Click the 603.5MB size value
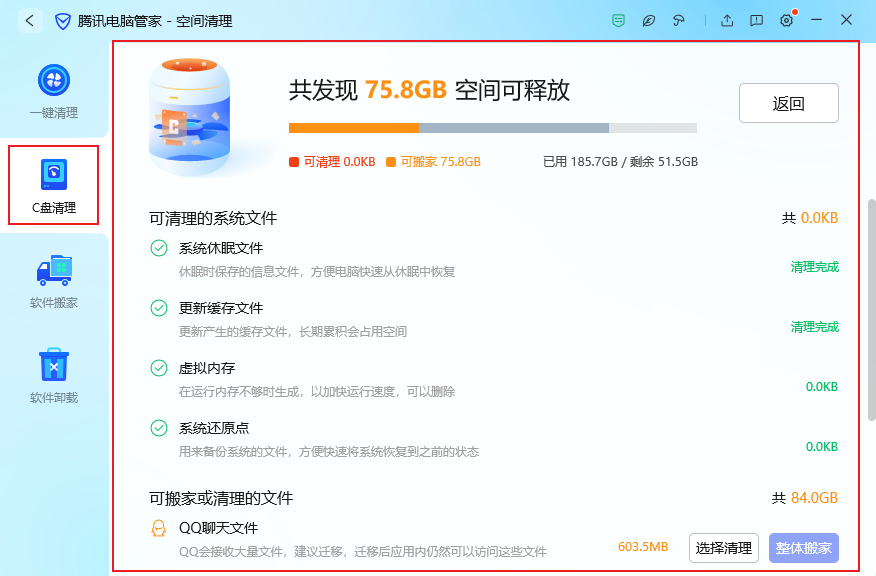This screenshot has width=876, height=576. [x=643, y=547]
